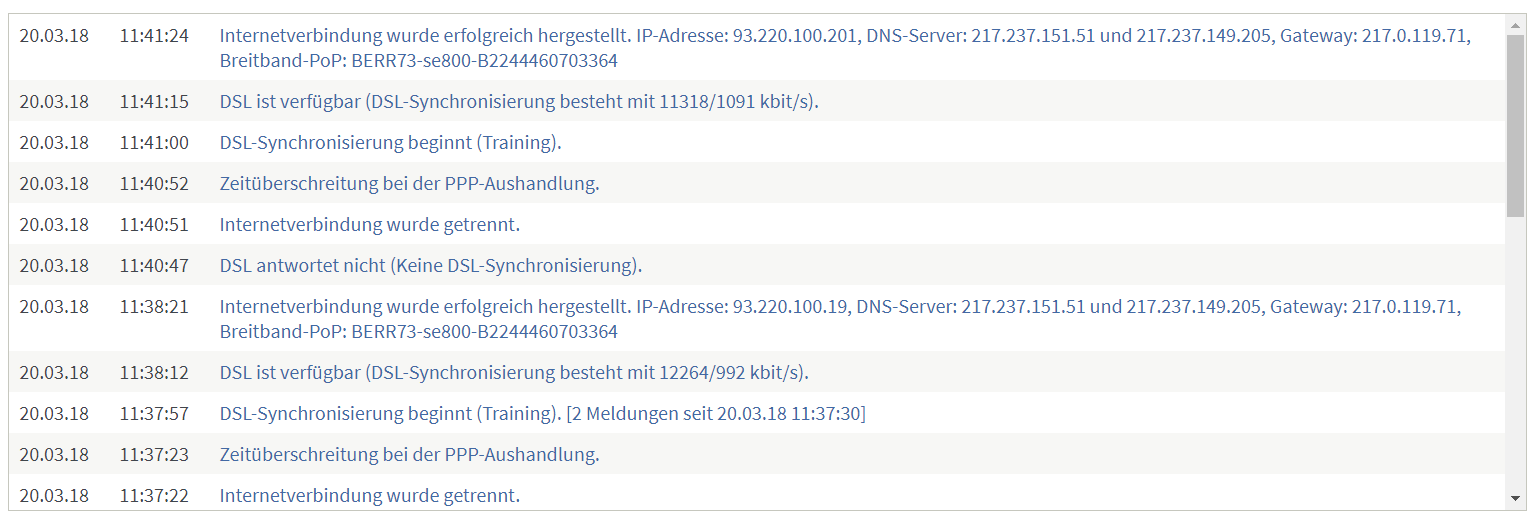Image resolution: width=1533 pixels, height=531 pixels.
Task: Click empty scrollbar track below the thumb
Action: [1516, 350]
